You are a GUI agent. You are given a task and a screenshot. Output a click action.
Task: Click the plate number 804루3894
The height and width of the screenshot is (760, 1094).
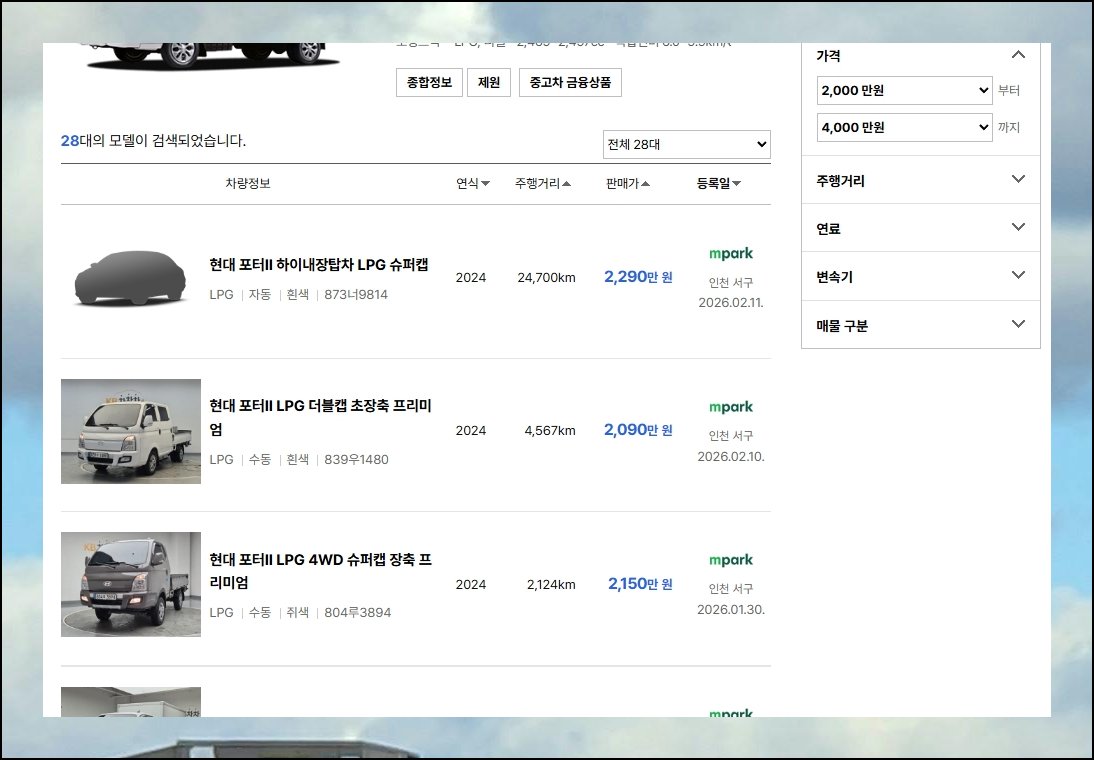point(357,613)
